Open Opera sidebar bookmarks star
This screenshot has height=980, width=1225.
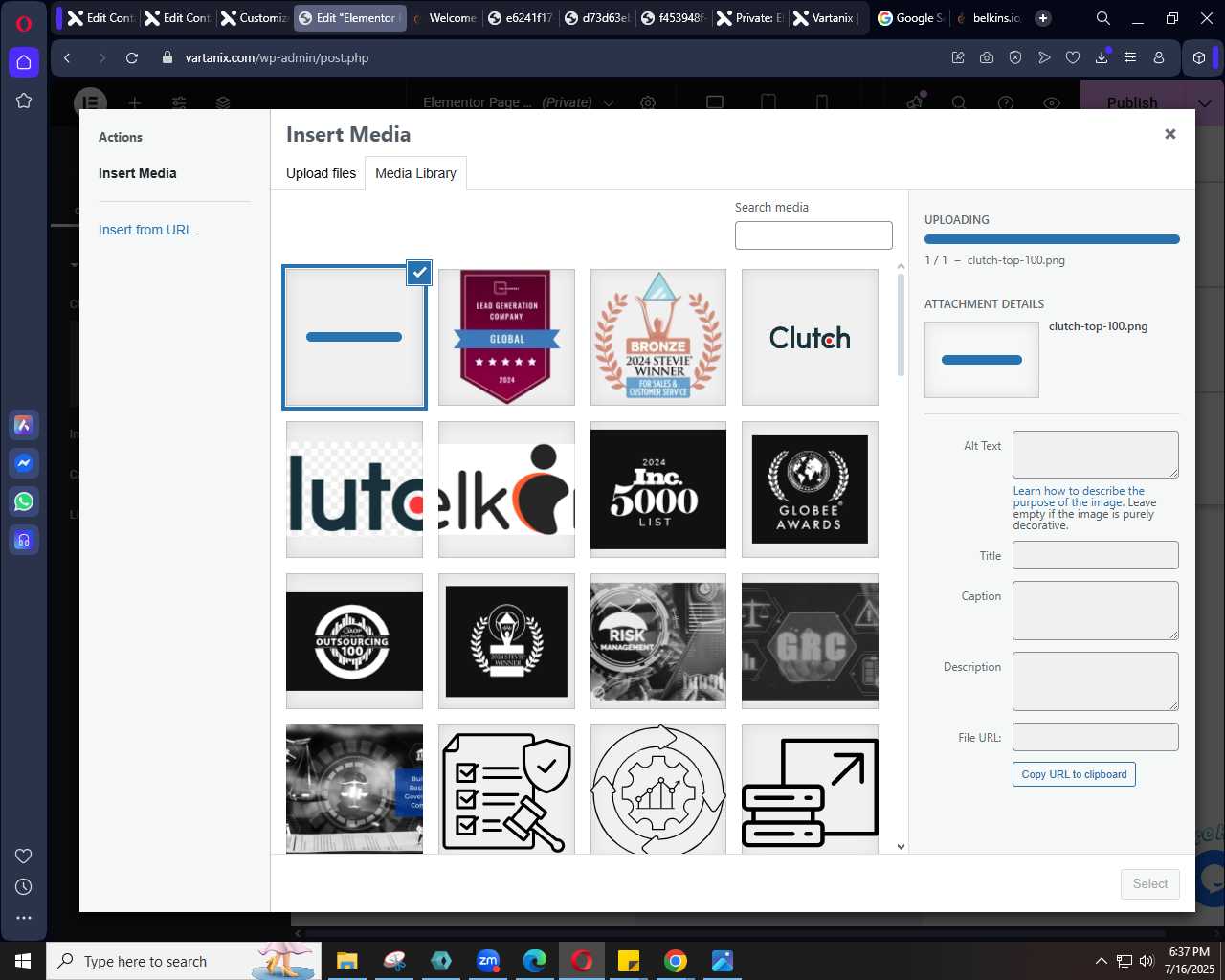click(24, 100)
